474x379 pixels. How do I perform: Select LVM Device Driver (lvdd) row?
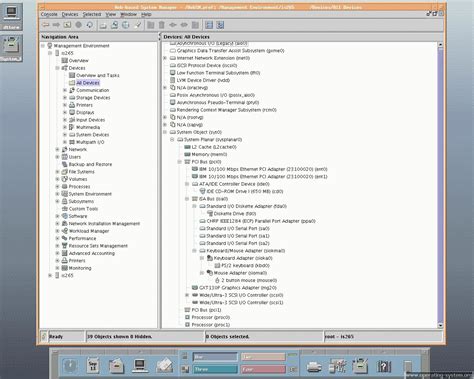click(x=203, y=80)
